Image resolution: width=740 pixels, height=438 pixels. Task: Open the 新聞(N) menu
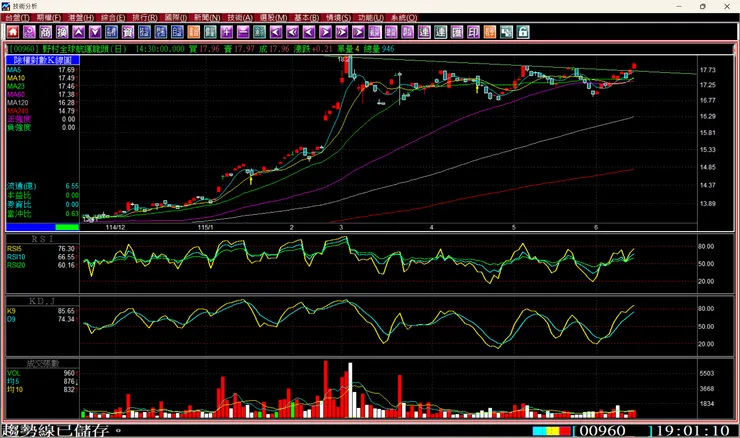207,17
